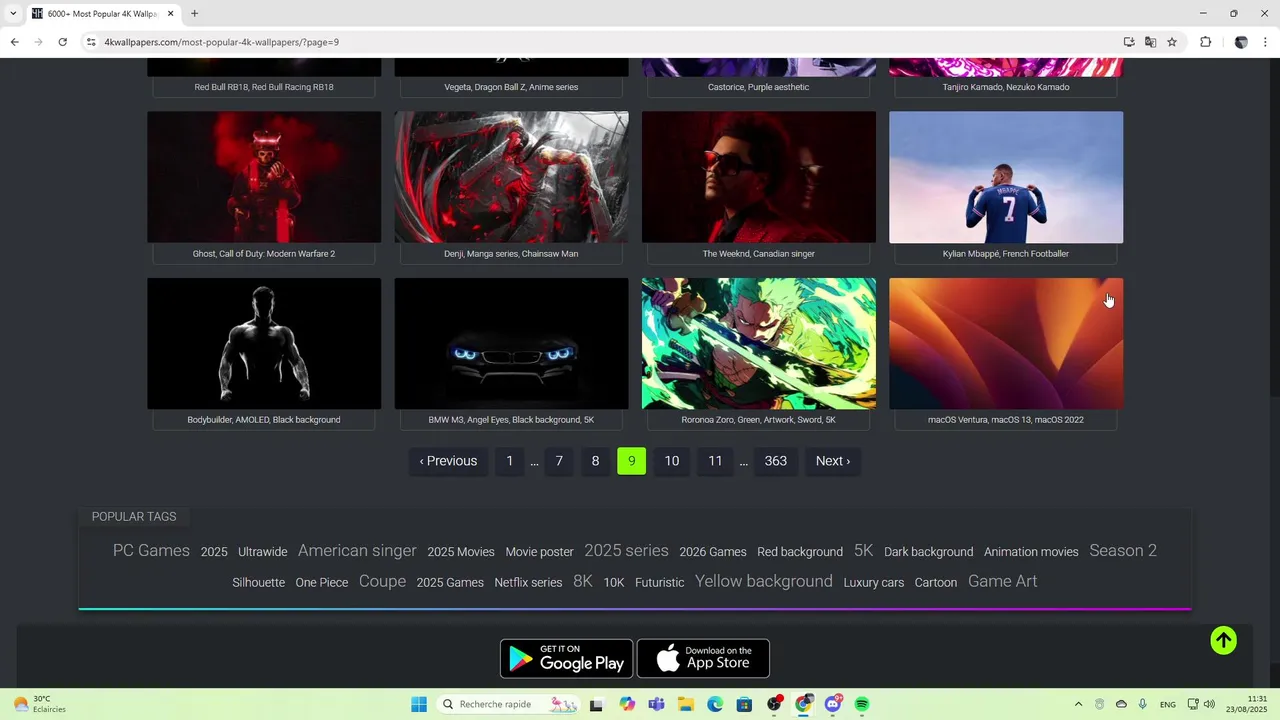Open the macOS Ventura wallpaper thumbnail

tap(1006, 343)
